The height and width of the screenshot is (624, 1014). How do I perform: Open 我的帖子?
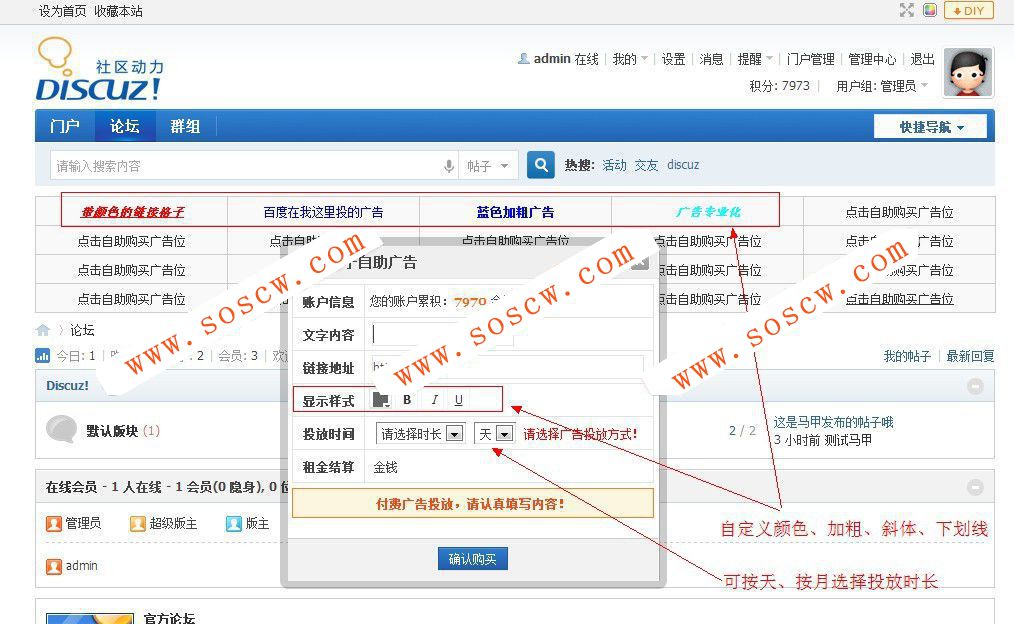pos(907,356)
